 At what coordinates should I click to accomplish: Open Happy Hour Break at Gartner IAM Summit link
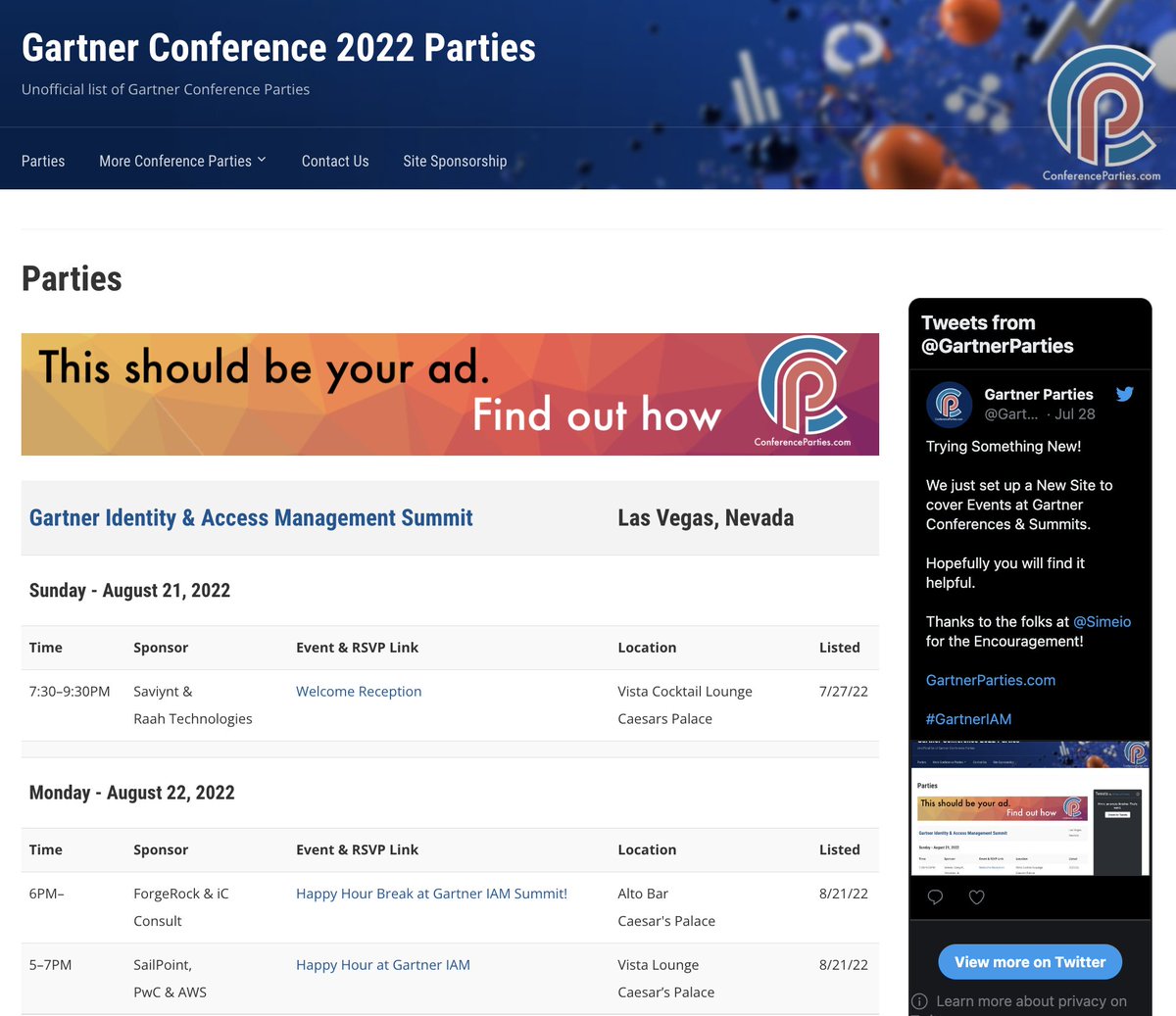coord(431,894)
